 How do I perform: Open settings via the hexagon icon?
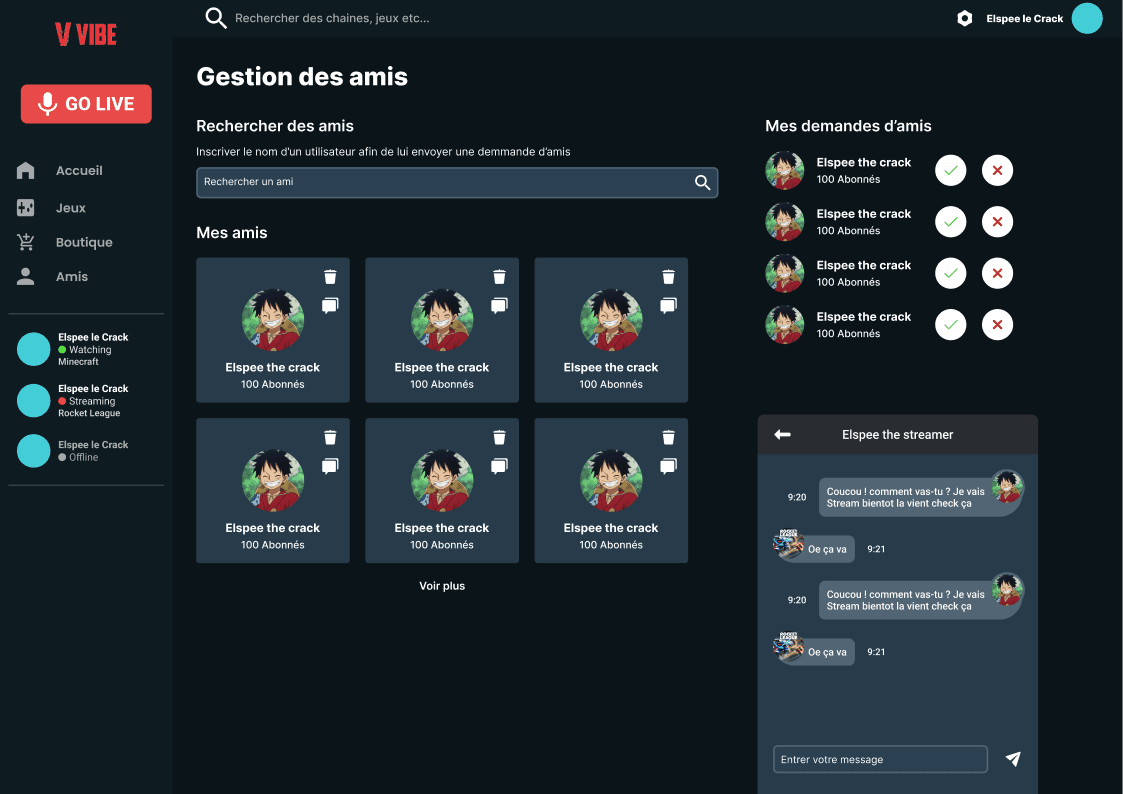click(965, 19)
